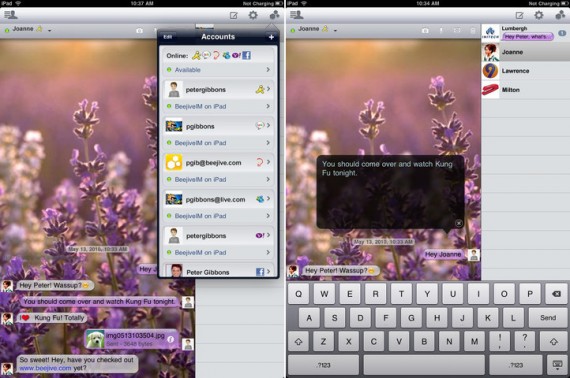Open buddy list icon in right screenshot
This screenshot has height=378, width=570.
click(297, 15)
